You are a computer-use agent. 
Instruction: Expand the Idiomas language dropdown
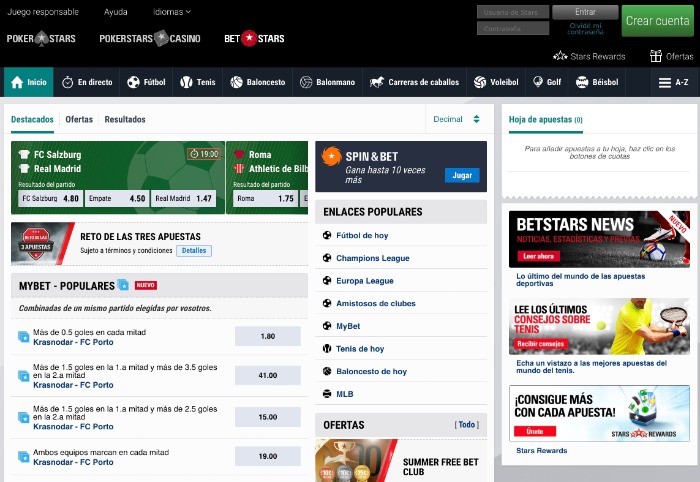point(172,12)
